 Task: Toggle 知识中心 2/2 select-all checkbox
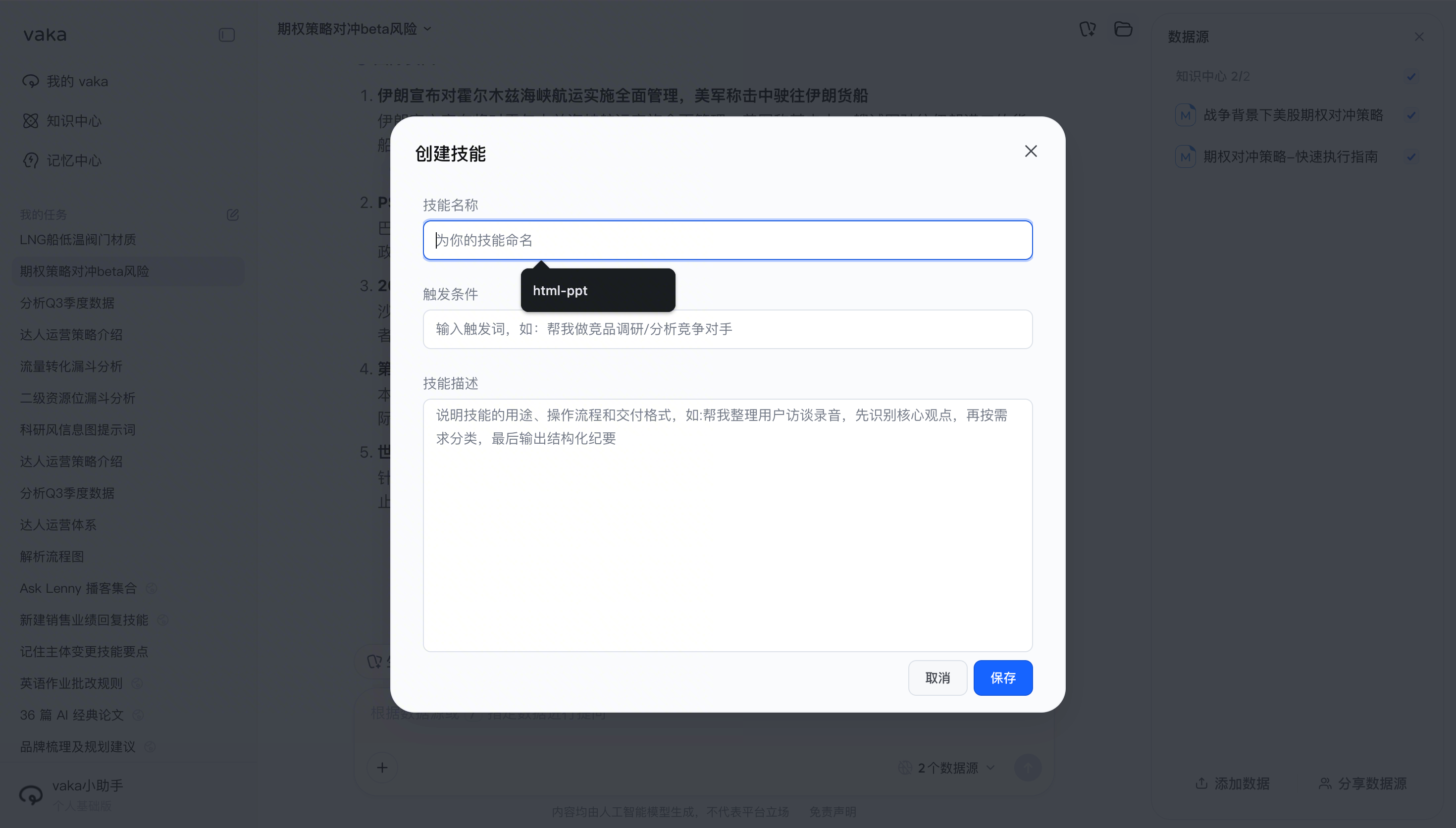click(x=1411, y=76)
